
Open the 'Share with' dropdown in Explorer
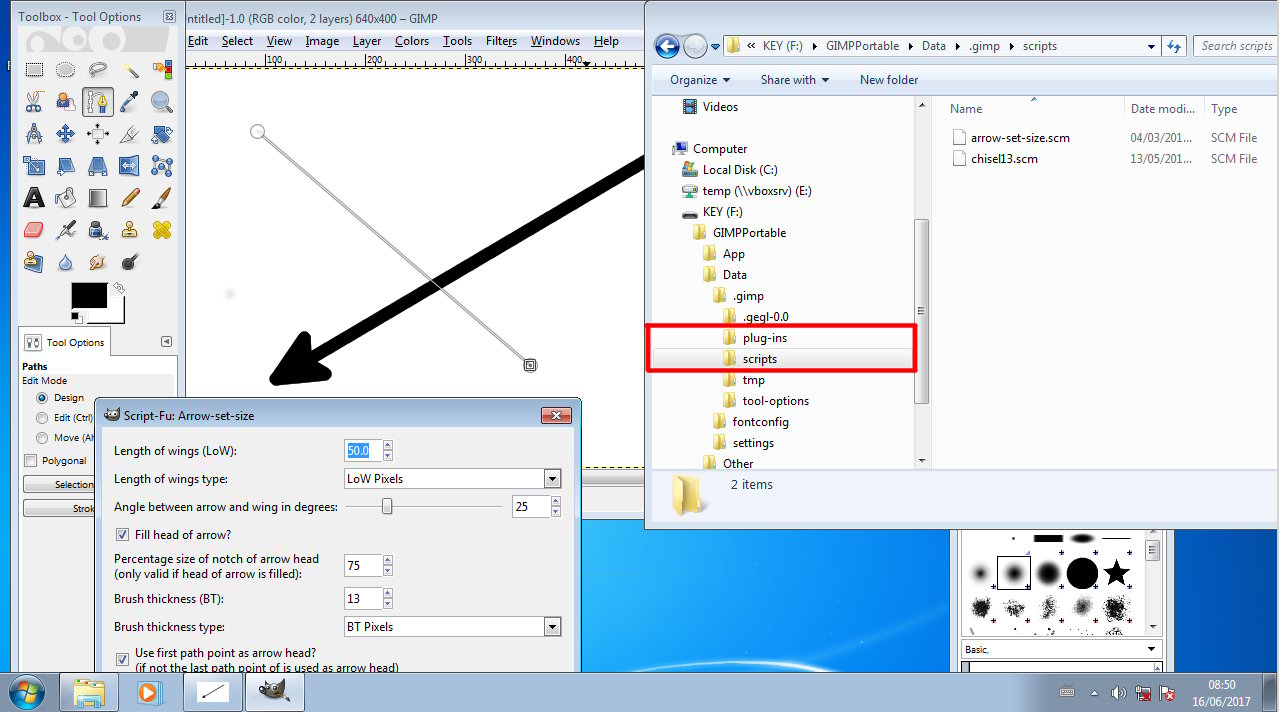click(794, 80)
